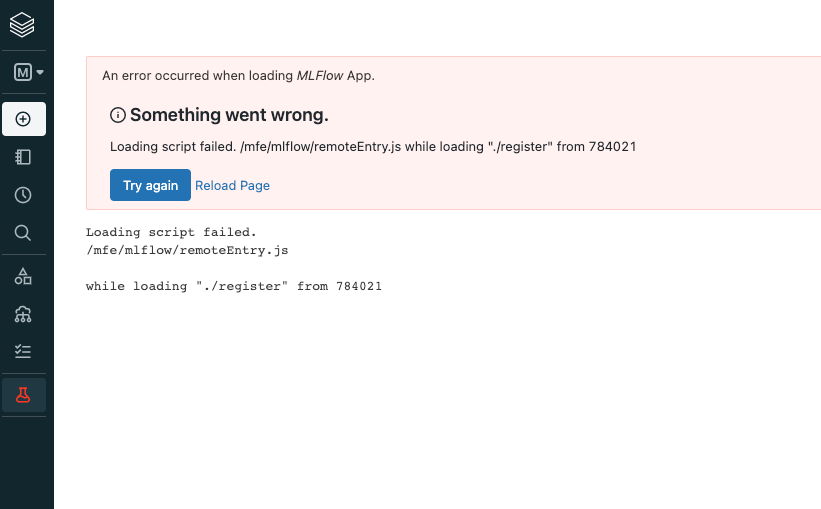Click the Databricks logo icon
821x509 pixels.
pyautogui.click(x=23, y=24)
